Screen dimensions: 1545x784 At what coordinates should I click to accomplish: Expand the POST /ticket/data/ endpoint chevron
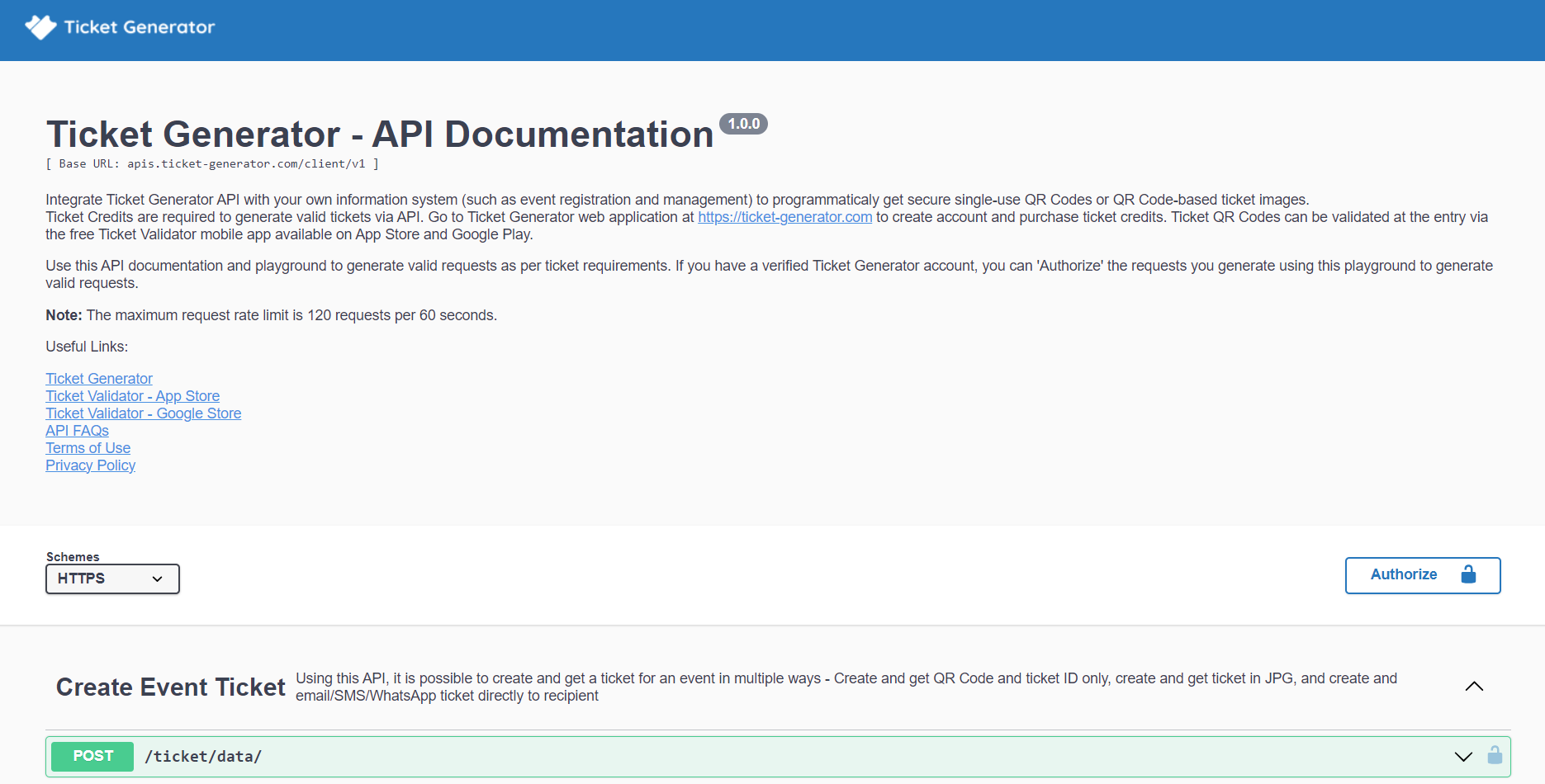click(1463, 757)
